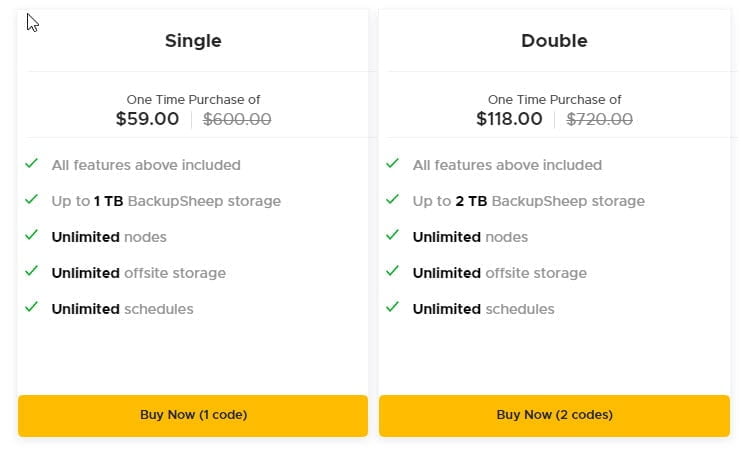
Task: Click Single plan's Unlimited offsite storage checkmark
Action: 32,272
